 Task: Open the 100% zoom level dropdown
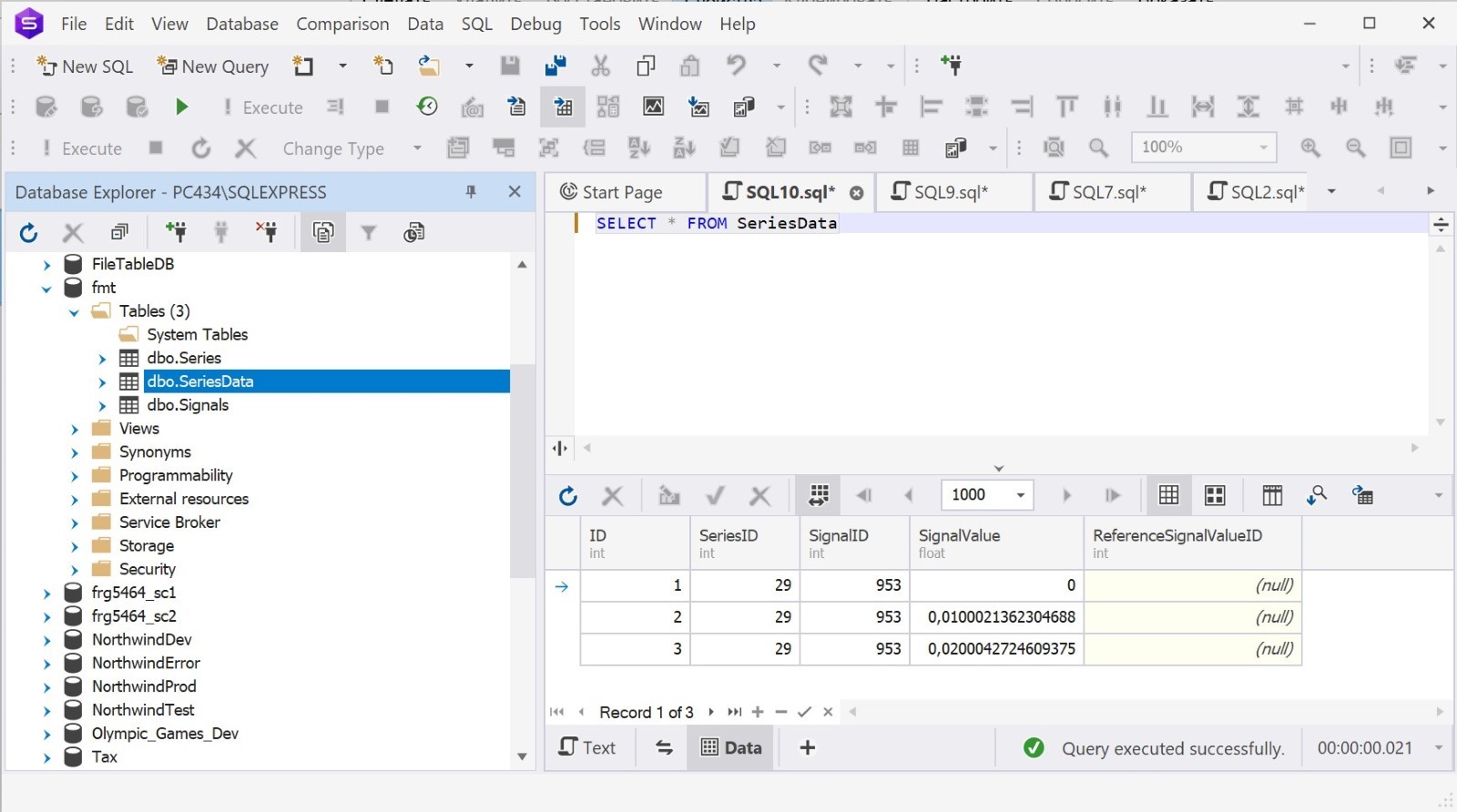(x=1263, y=147)
